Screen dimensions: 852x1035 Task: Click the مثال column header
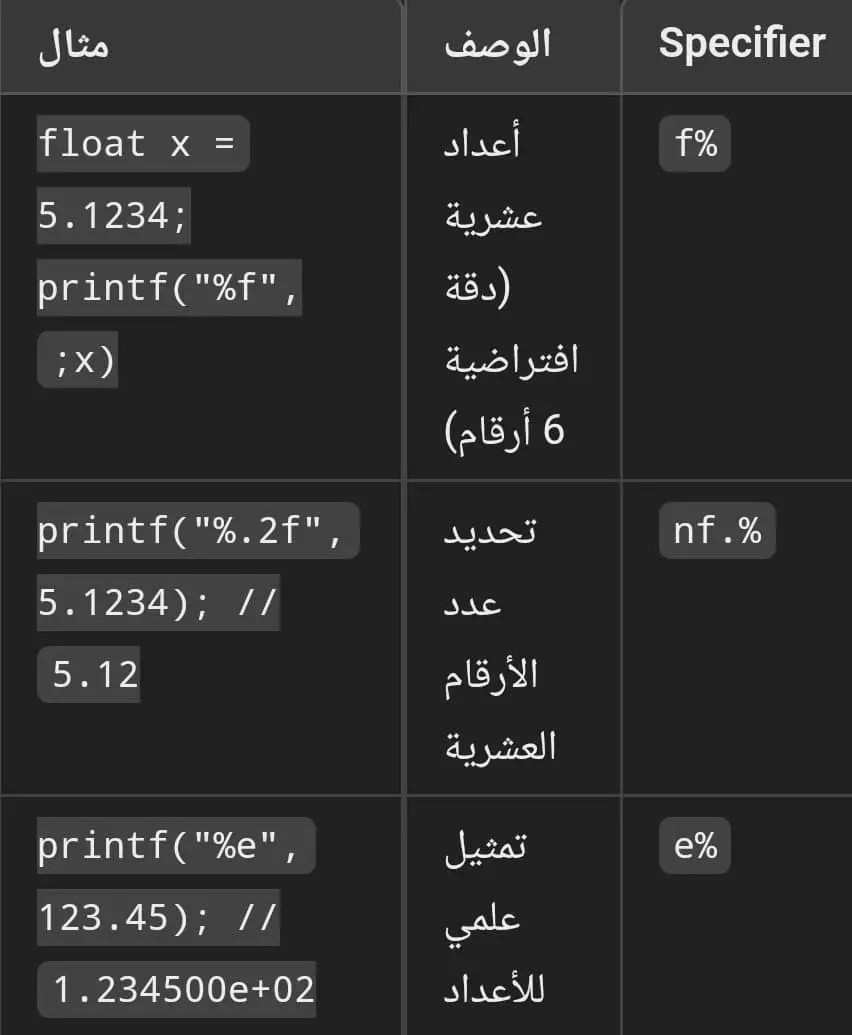tap(73, 46)
